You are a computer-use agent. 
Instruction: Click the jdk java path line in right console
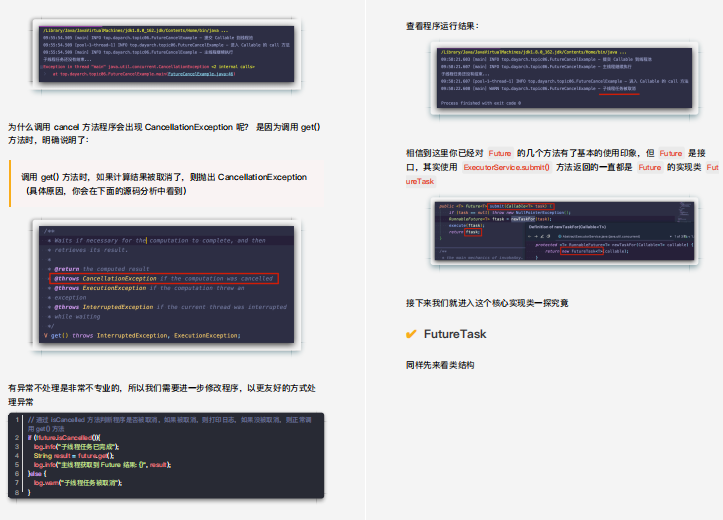533,52
